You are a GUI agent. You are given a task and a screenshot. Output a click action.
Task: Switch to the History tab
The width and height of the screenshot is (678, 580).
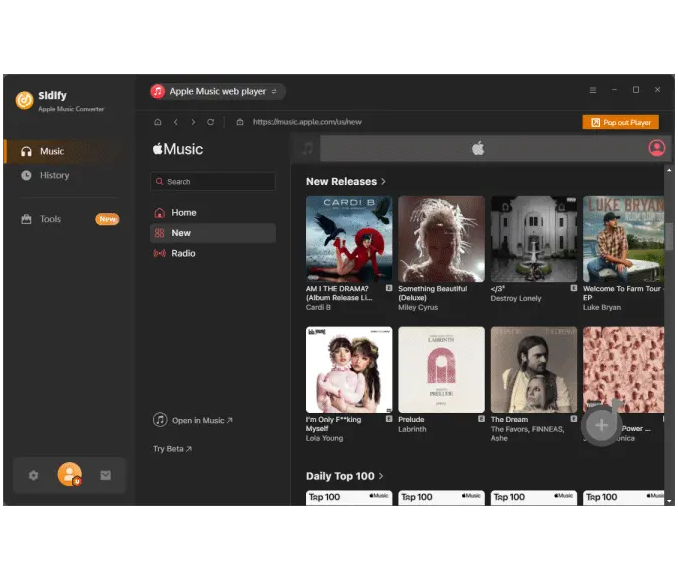click(54, 176)
